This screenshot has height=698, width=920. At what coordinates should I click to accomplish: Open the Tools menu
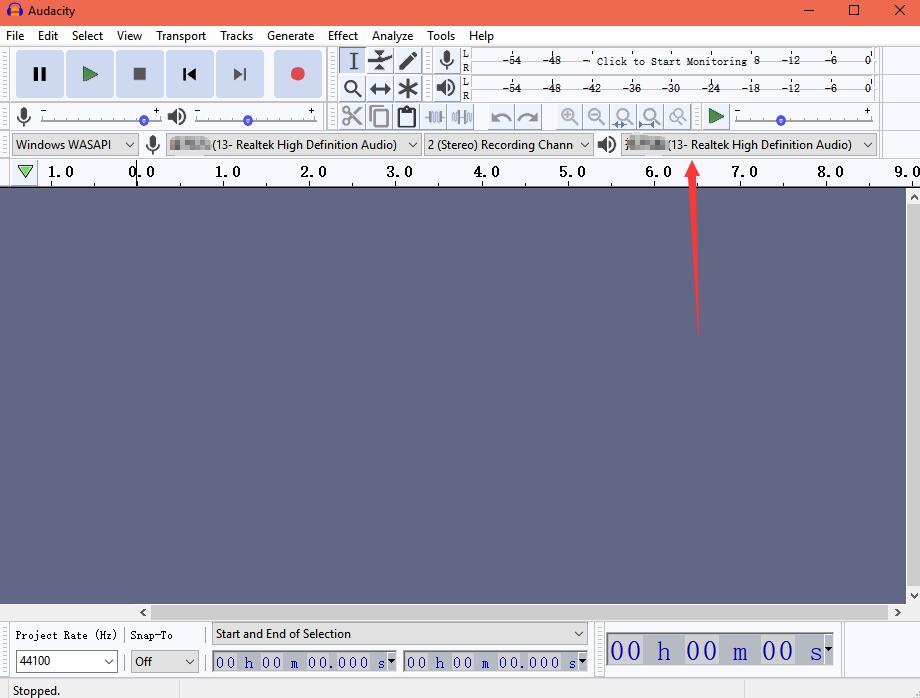coord(441,36)
